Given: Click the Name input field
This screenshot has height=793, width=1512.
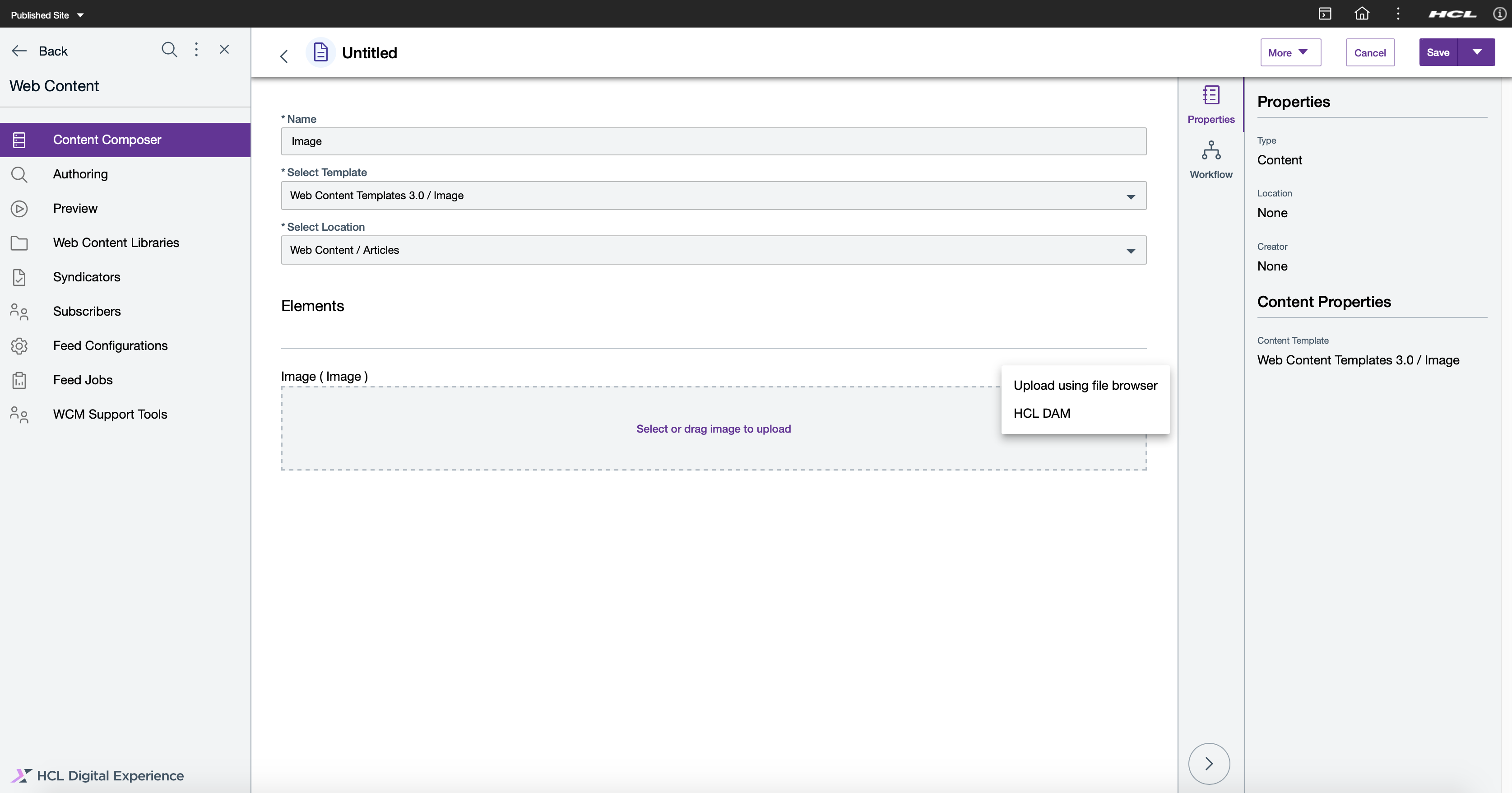Looking at the screenshot, I should pos(713,141).
